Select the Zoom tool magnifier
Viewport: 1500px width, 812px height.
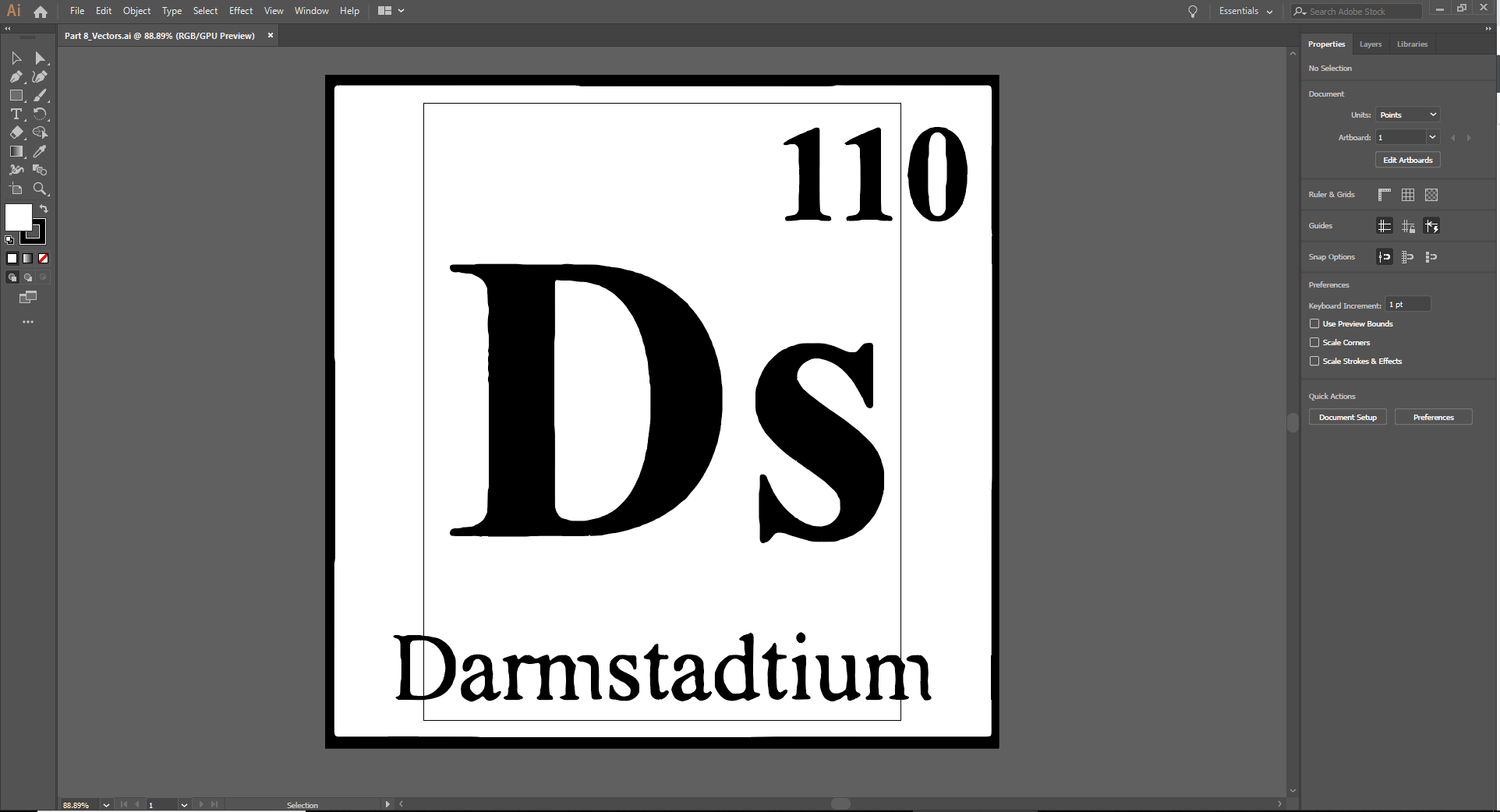pos(41,189)
